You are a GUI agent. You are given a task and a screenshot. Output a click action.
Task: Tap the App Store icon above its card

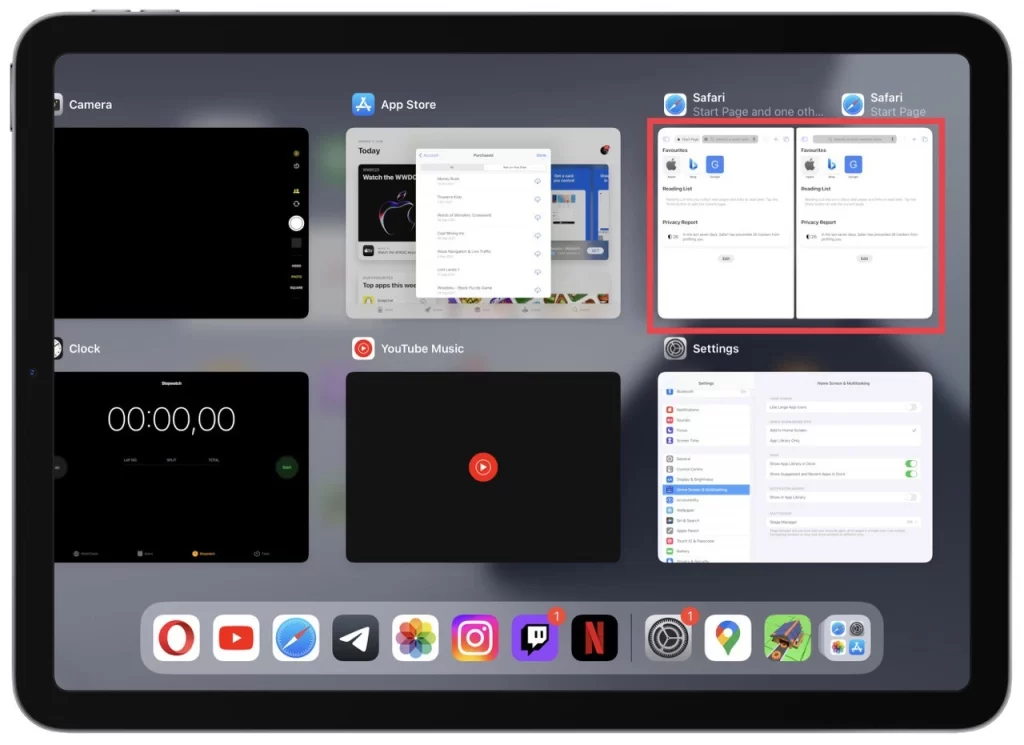363,104
